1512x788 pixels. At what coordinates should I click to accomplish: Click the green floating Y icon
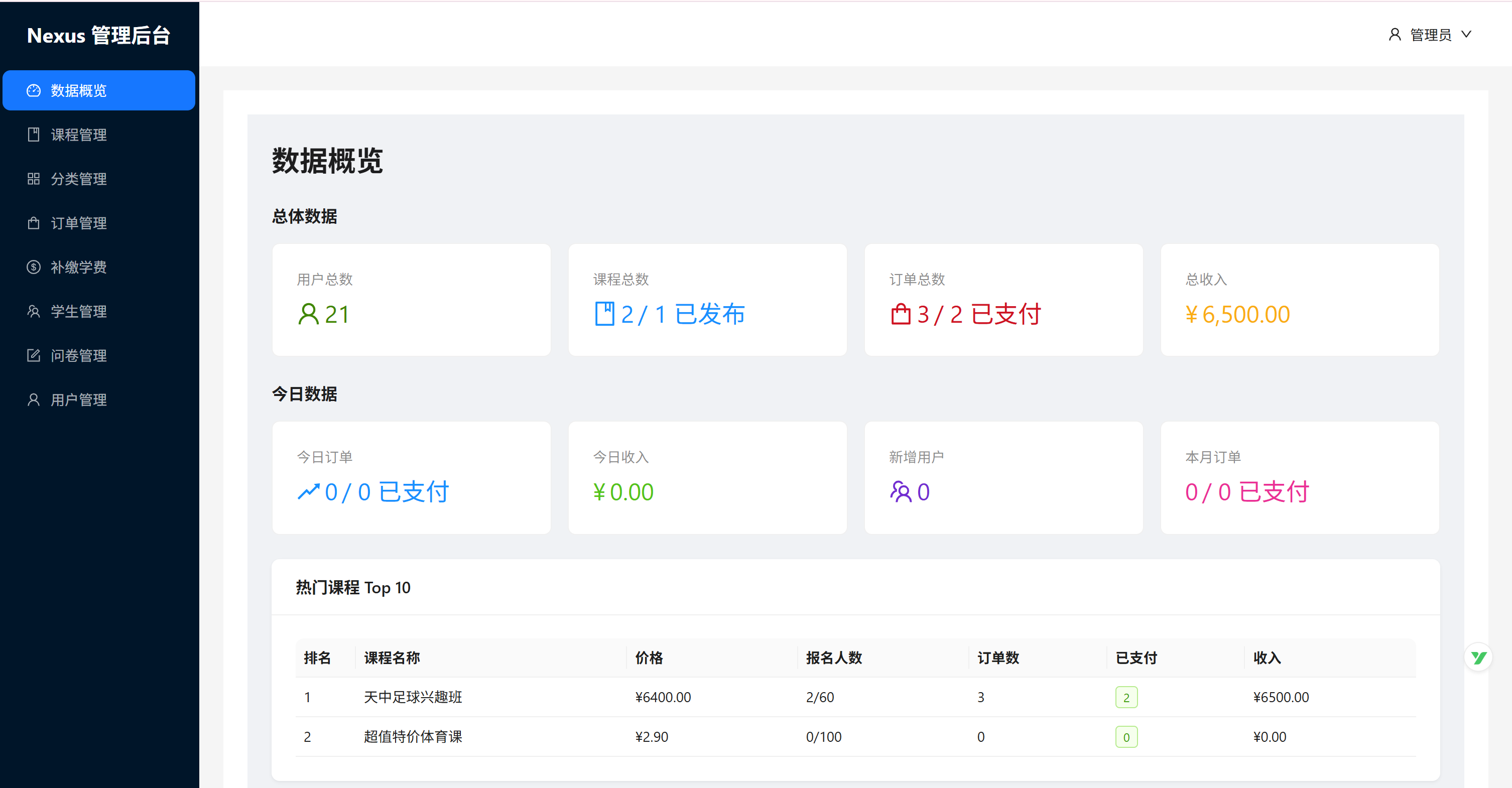click(1478, 657)
